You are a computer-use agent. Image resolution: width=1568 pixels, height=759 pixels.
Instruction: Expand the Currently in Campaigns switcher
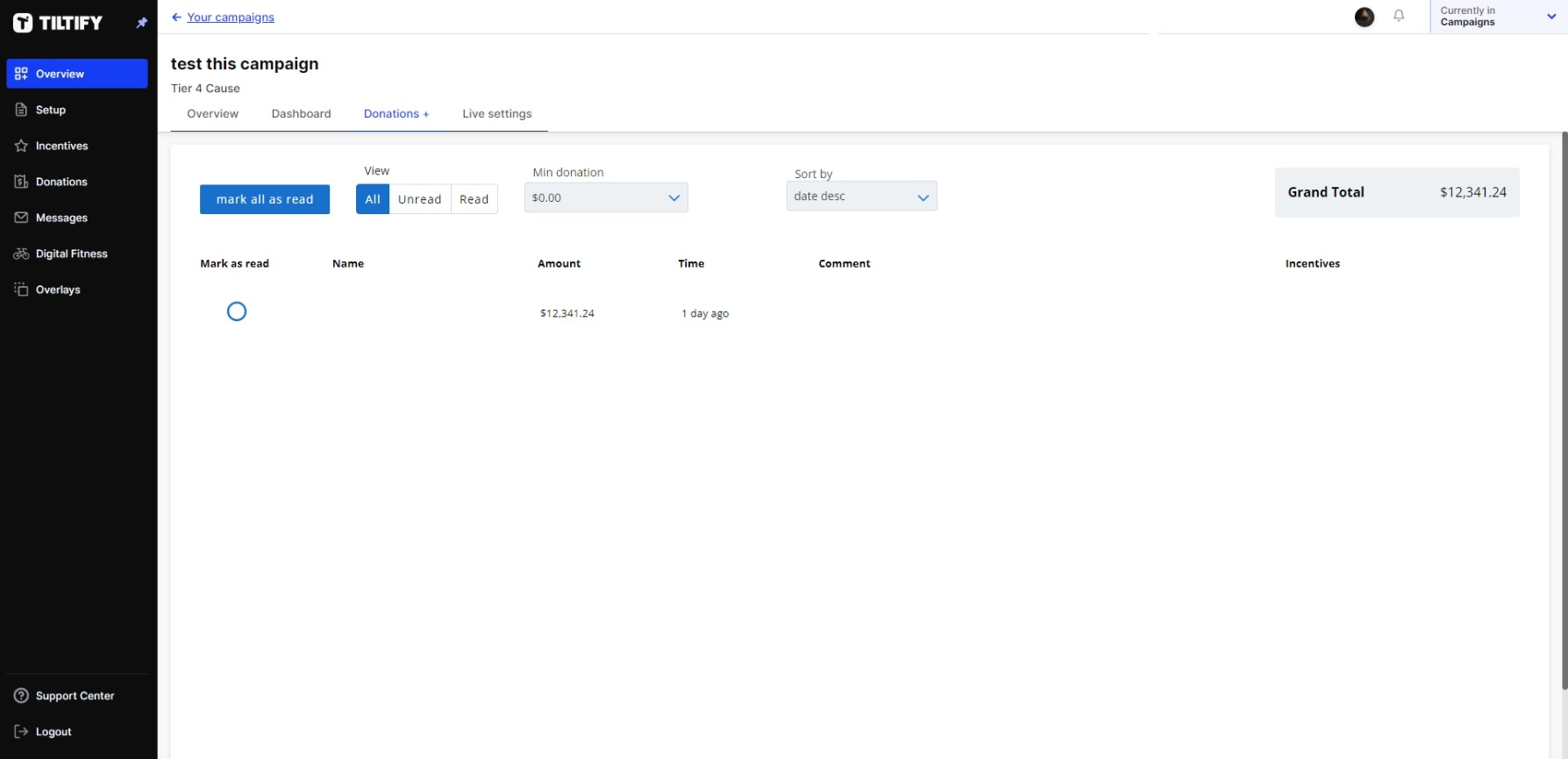point(1499,17)
